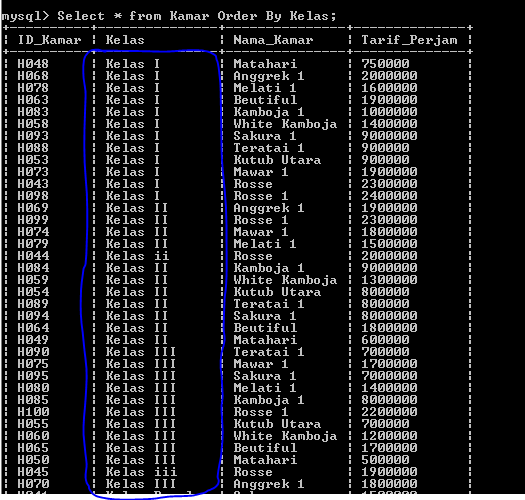
Task: Select the H064 ID cell
Action: [x=33, y=328]
